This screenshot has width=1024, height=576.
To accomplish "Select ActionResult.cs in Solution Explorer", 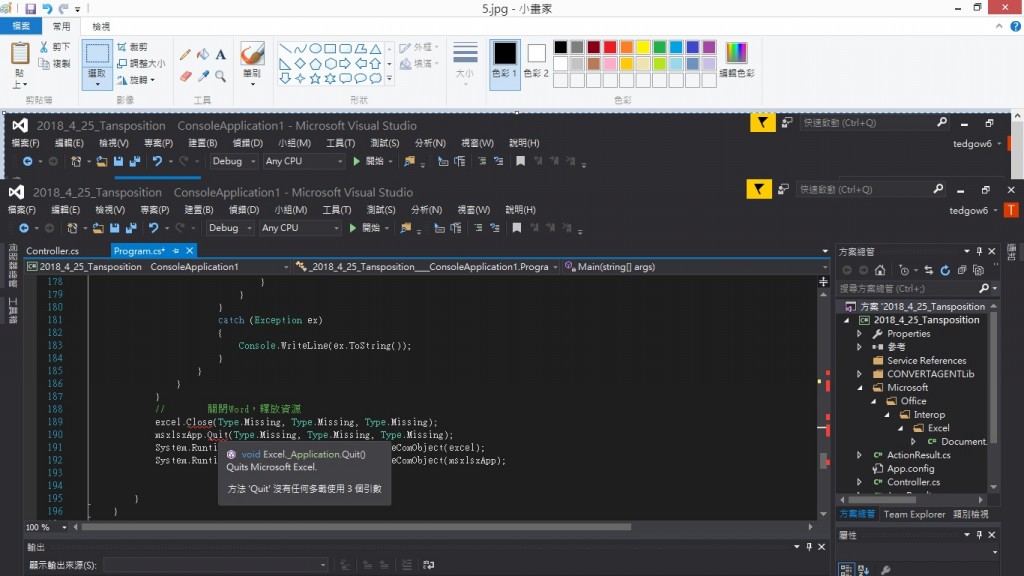I will pos(918,455).
